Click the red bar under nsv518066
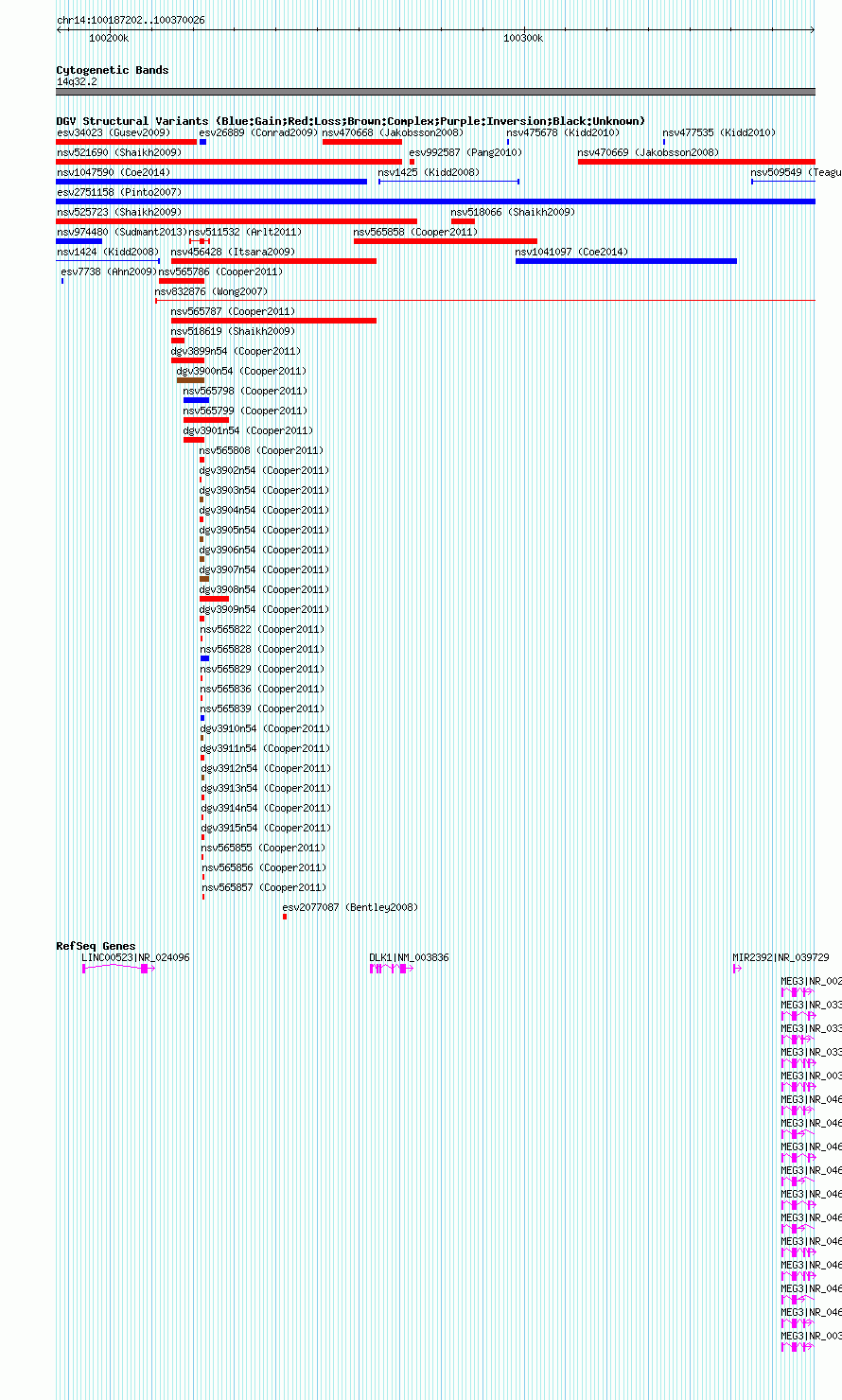 463,221
